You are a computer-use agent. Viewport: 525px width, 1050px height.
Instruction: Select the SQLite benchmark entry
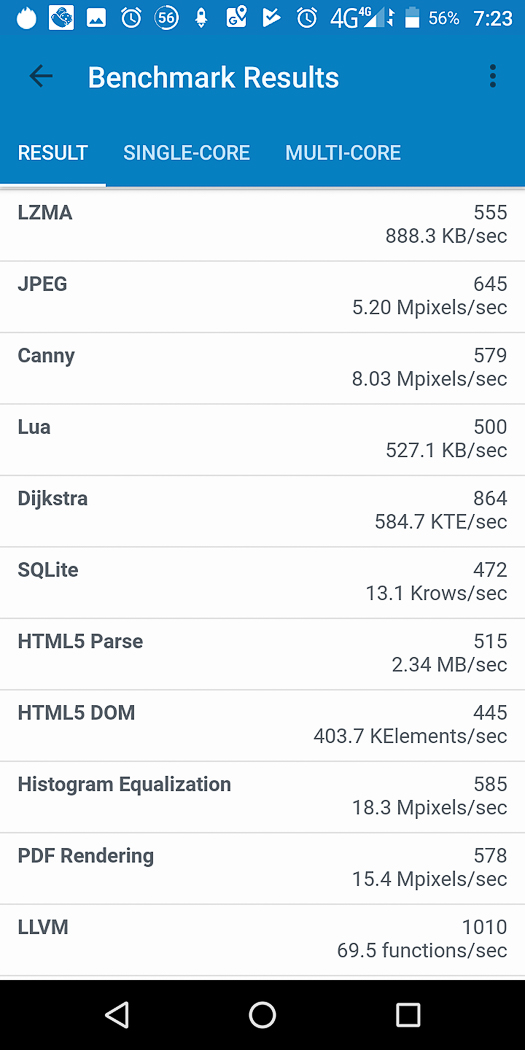[262, 583]
